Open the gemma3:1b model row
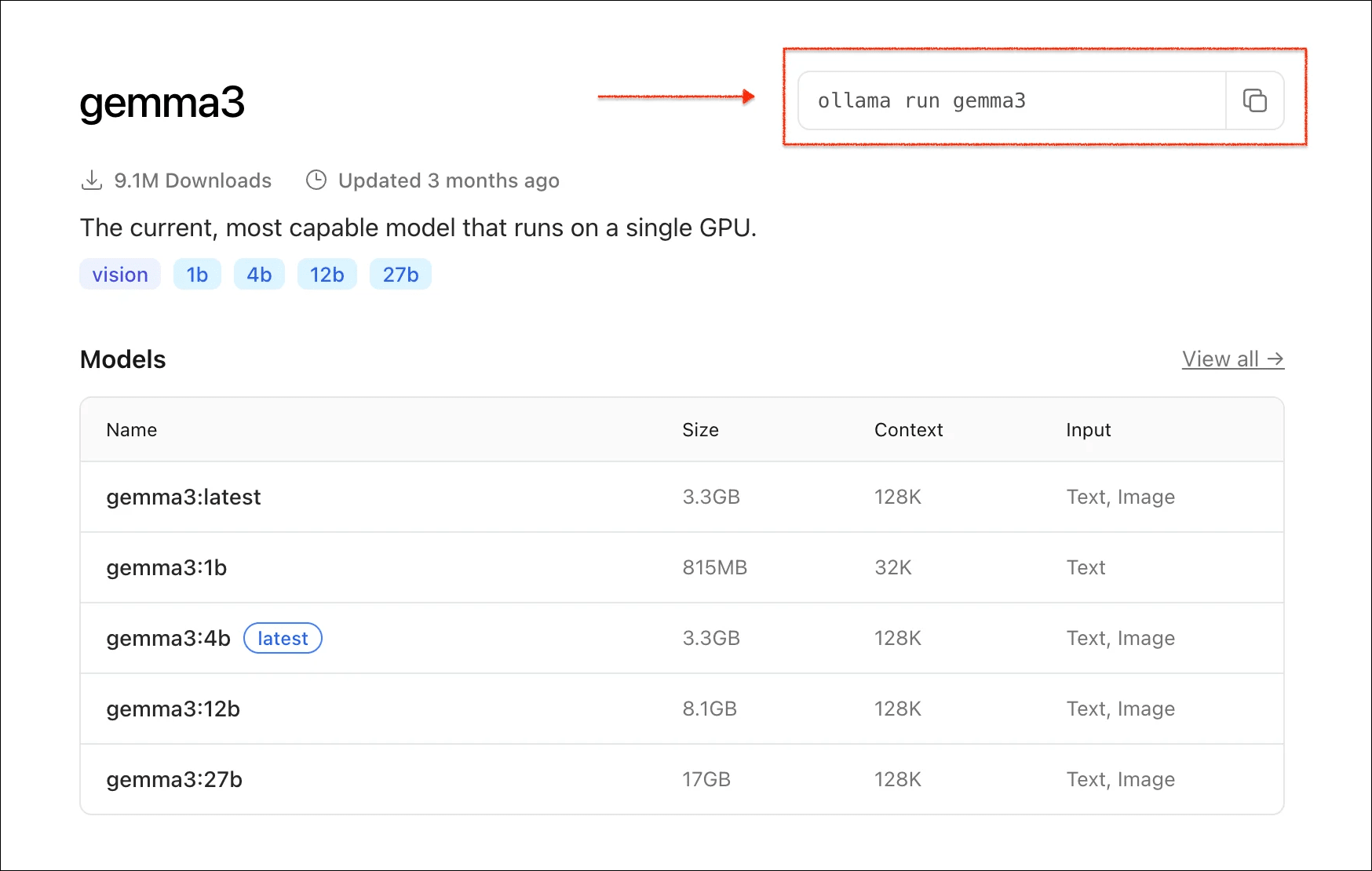1372x871 pixels. tap(166, 568)
